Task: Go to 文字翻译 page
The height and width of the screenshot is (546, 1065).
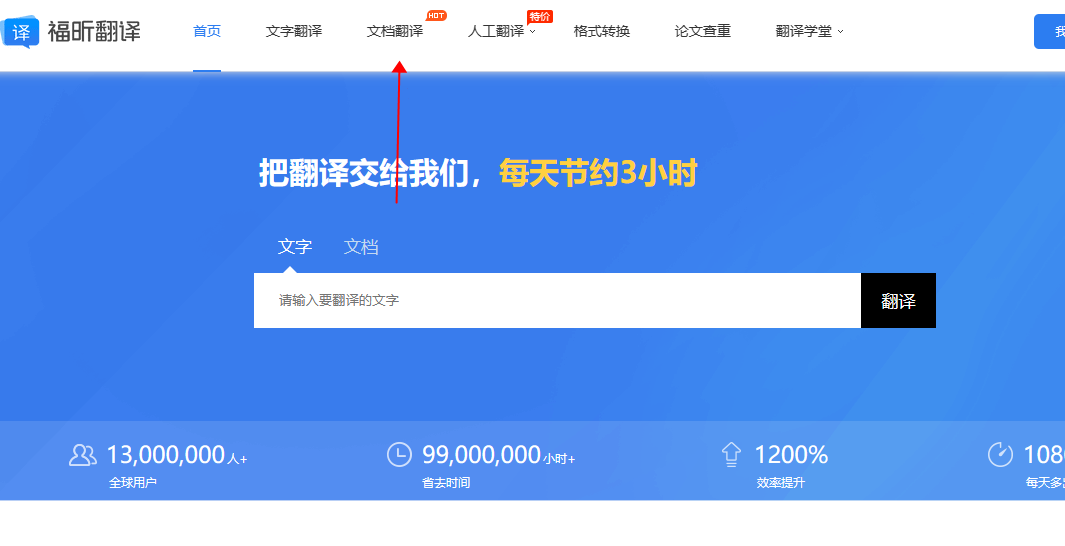Action: pyautogui.click(x=293, y=31)
